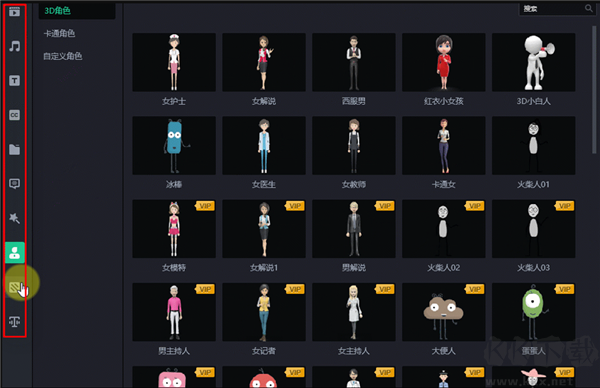Choose the 3D小白人 character thumbnail

click(533, 62)
